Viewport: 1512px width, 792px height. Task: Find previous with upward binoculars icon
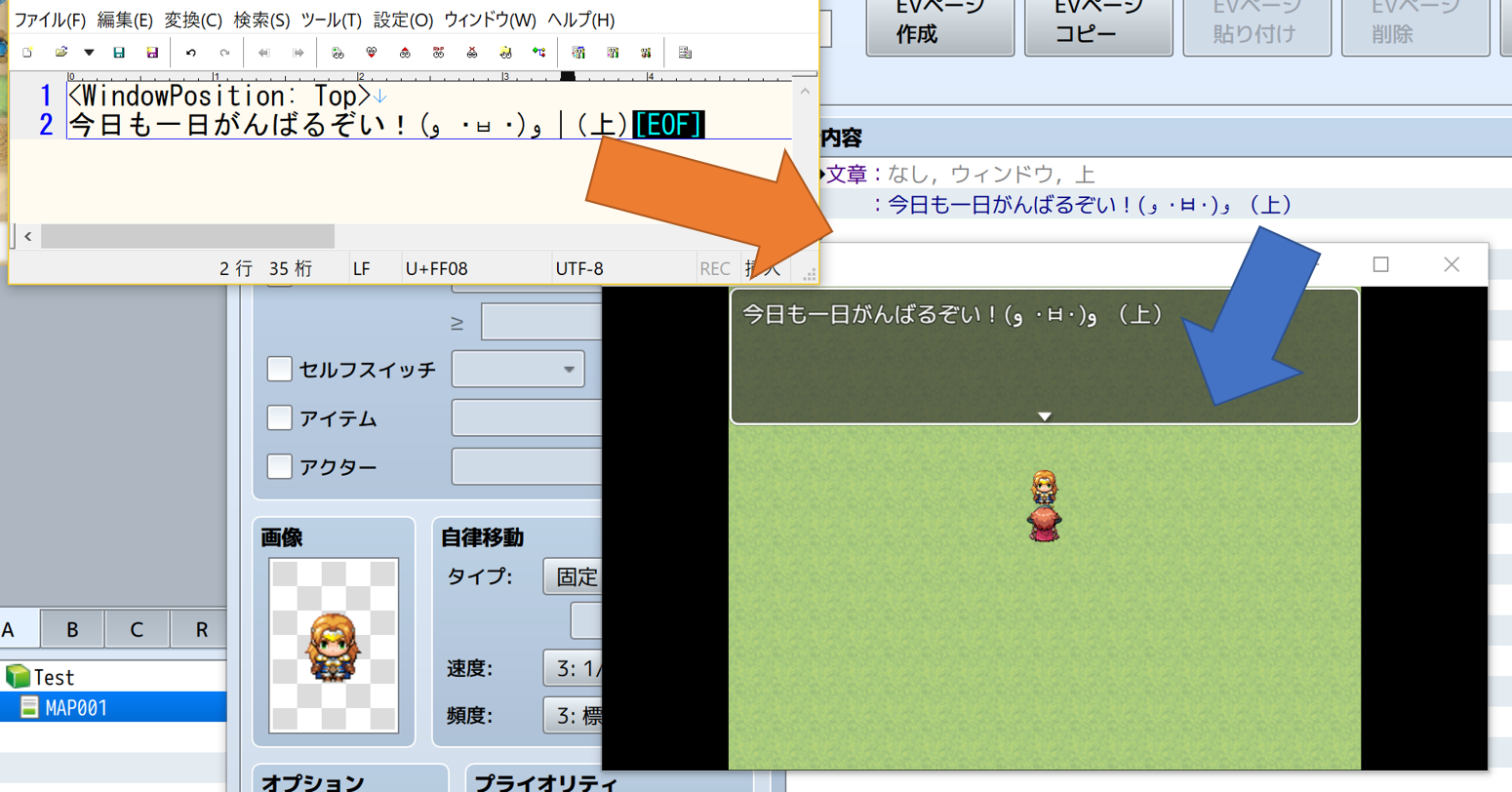pyautogui.click(x=405, y=53)
